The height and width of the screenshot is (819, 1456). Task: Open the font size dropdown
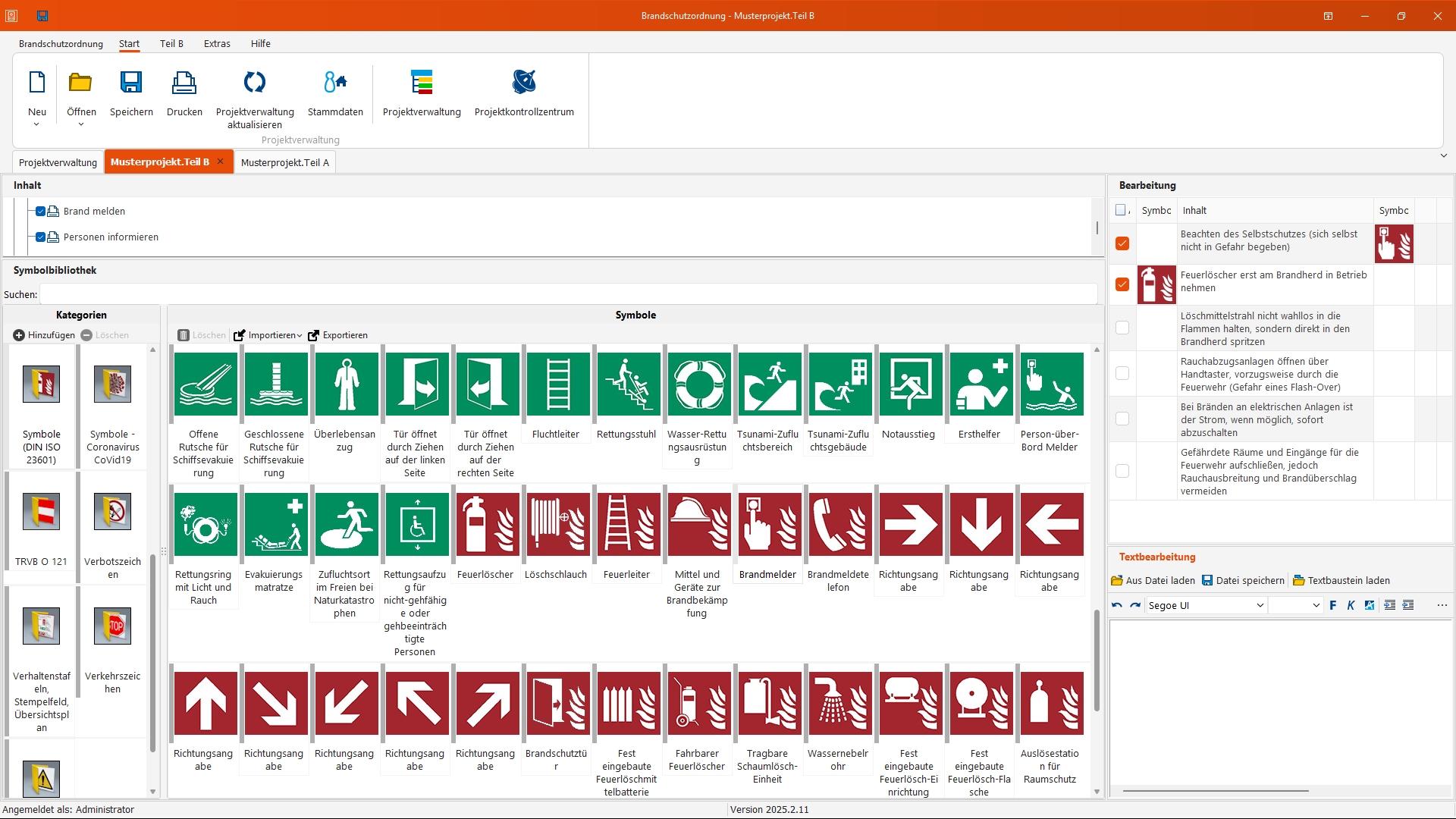(1316, 605)
